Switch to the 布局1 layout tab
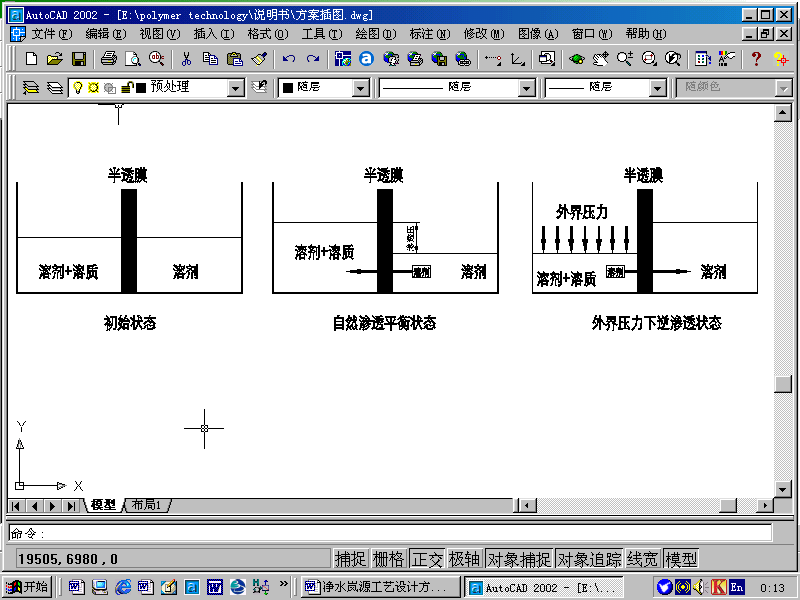Screen dimensions: 800x600 [146, 506]
